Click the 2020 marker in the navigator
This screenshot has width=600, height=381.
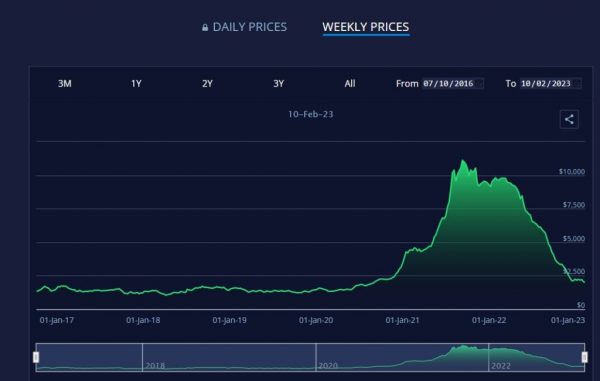[x=328, y=366]
